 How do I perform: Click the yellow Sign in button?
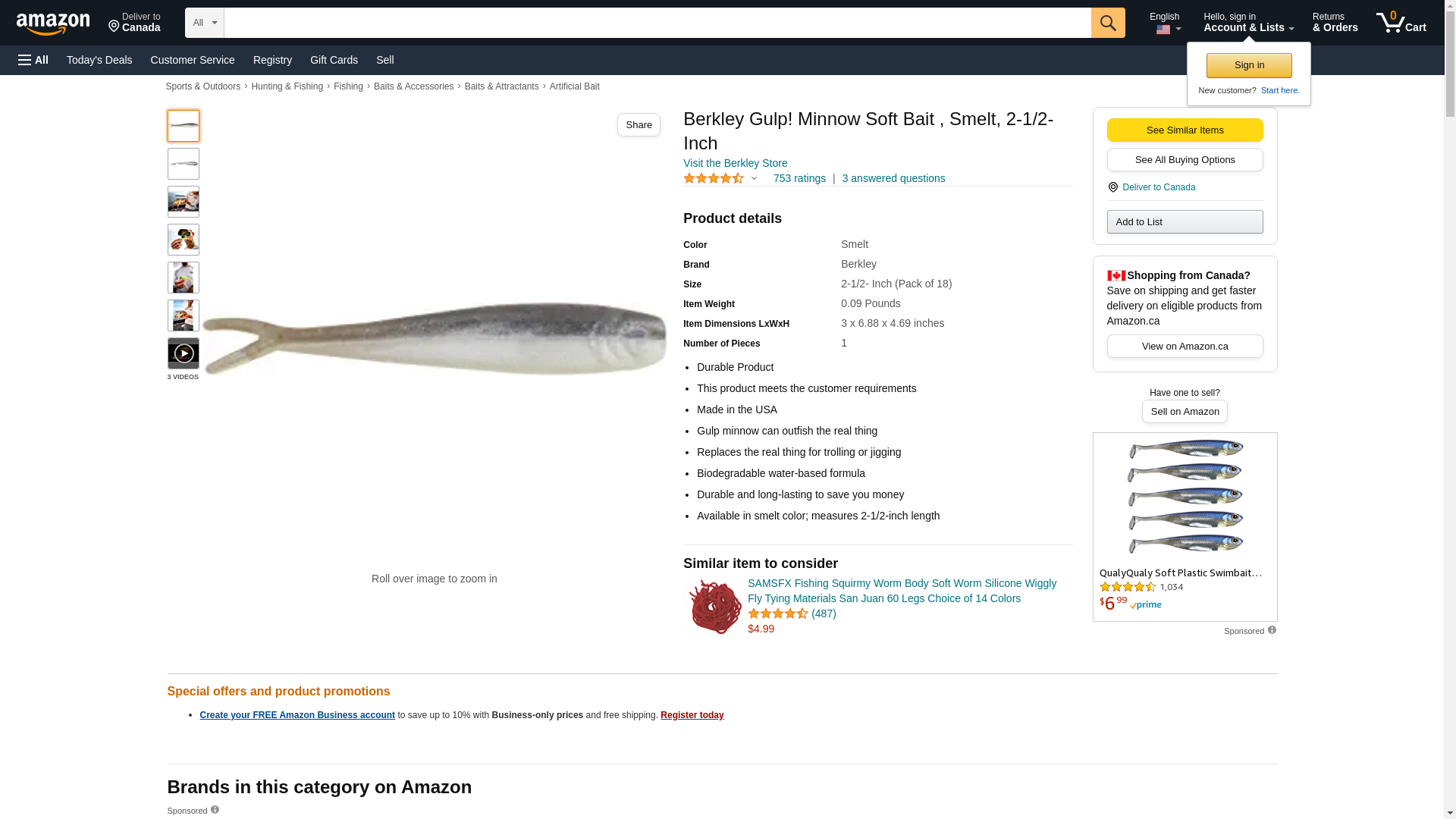click(1249, 65)
